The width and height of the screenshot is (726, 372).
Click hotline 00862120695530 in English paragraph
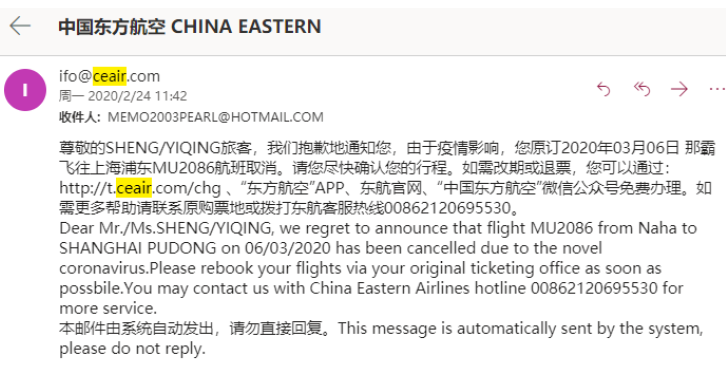tap(594, 288)
